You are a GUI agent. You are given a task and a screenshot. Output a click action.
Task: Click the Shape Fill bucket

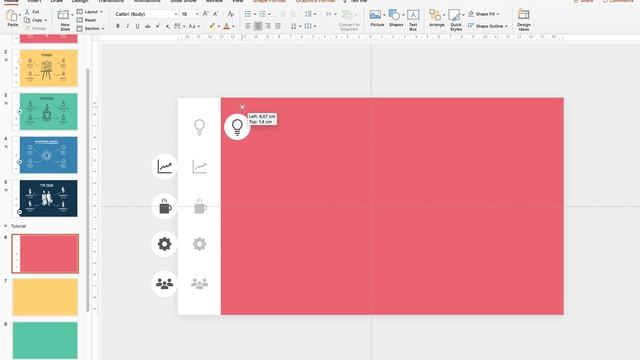pos(471,14)
